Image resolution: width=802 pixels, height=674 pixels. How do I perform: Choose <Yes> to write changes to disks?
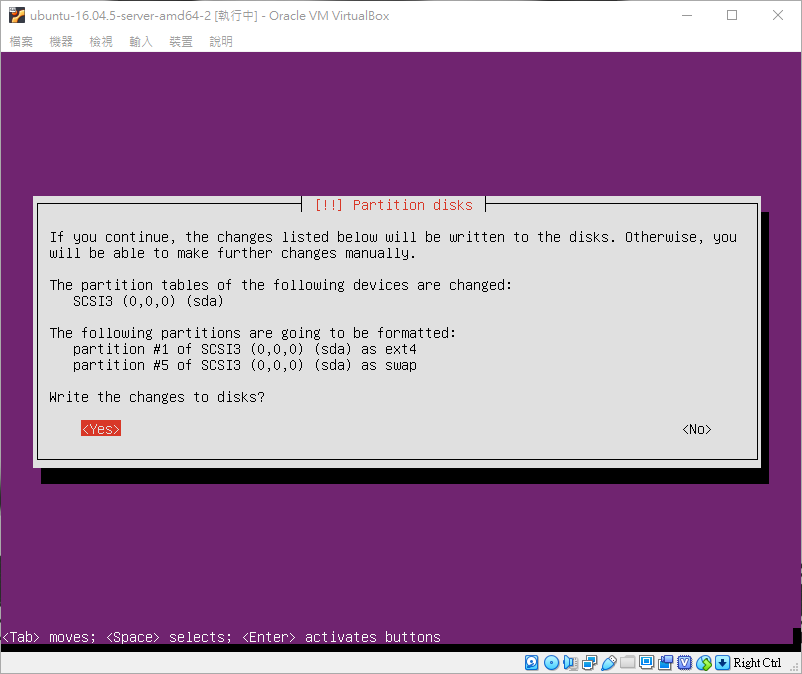point(101,429)
